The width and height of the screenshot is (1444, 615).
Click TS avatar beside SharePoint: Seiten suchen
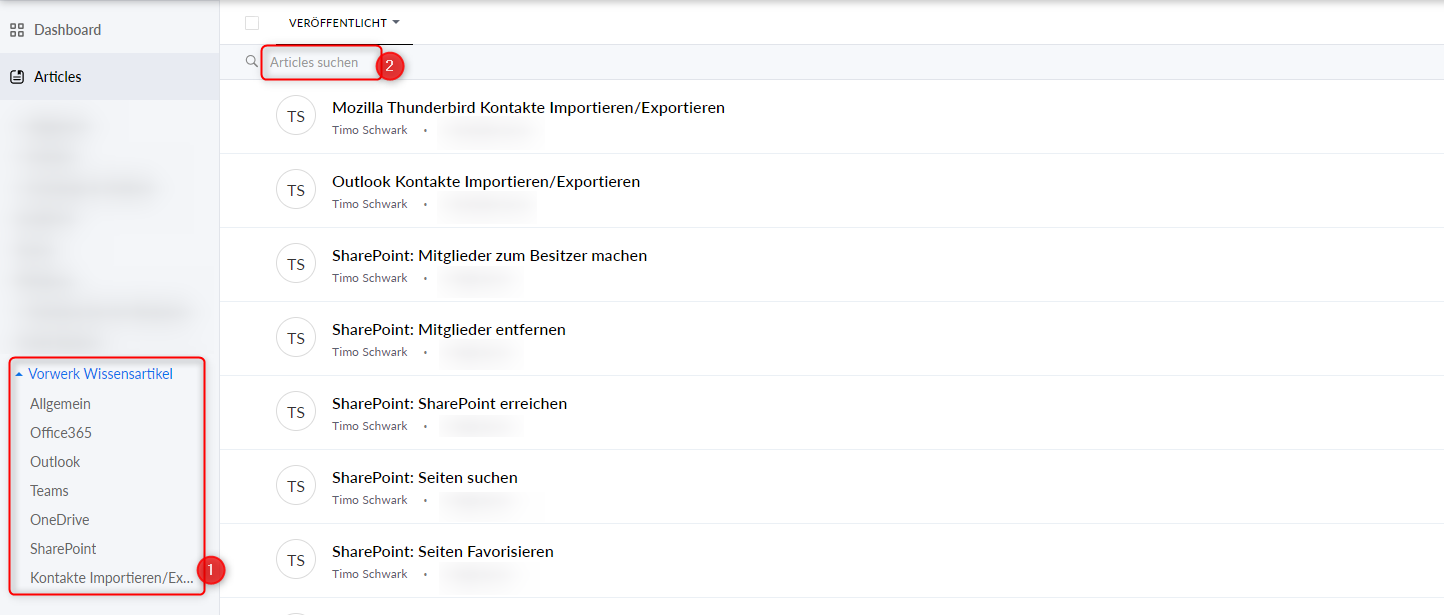[296, 486]
